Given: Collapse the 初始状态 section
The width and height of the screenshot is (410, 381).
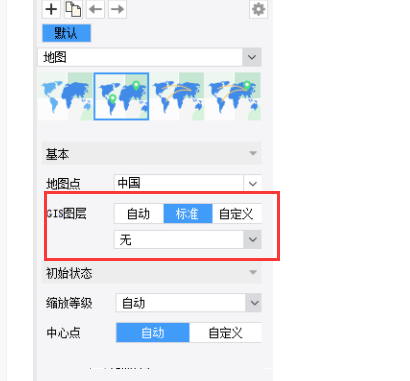Looking at the screenshot, I should point(152,273).
